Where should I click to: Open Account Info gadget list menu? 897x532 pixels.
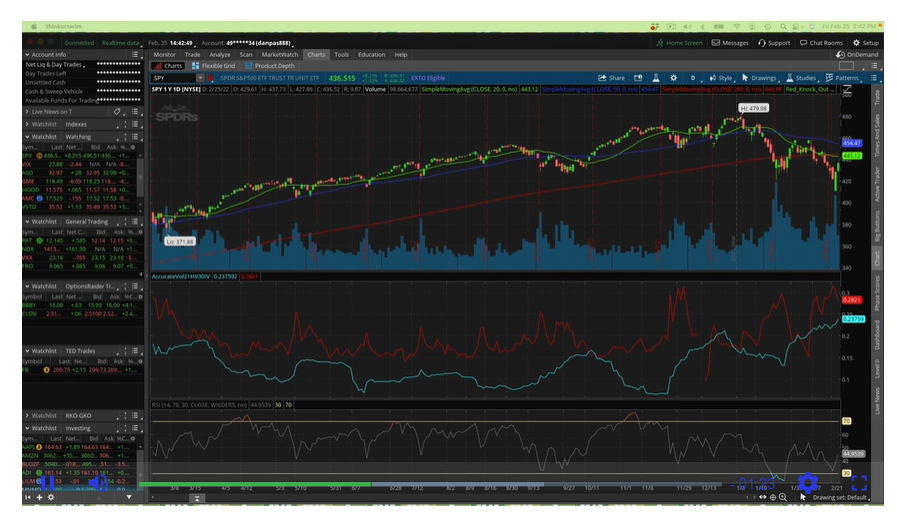click(135, 54)
